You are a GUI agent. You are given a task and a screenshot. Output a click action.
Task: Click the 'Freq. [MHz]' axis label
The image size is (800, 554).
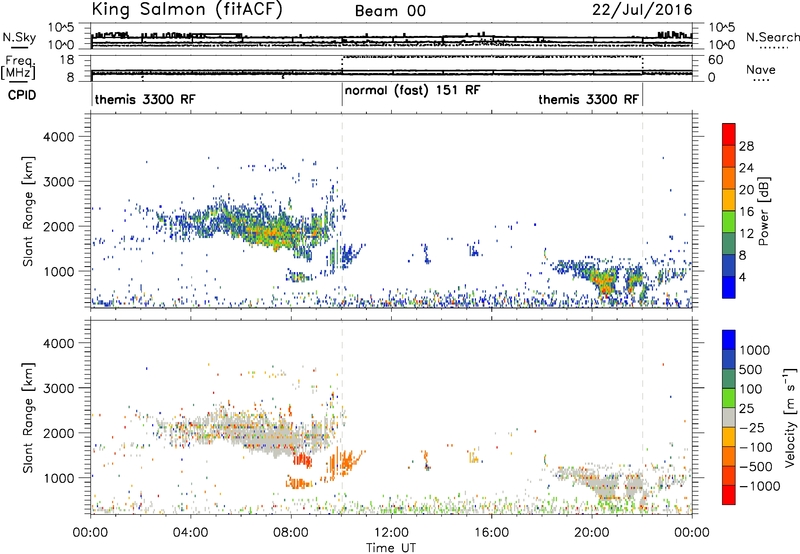tap(18, 67)
